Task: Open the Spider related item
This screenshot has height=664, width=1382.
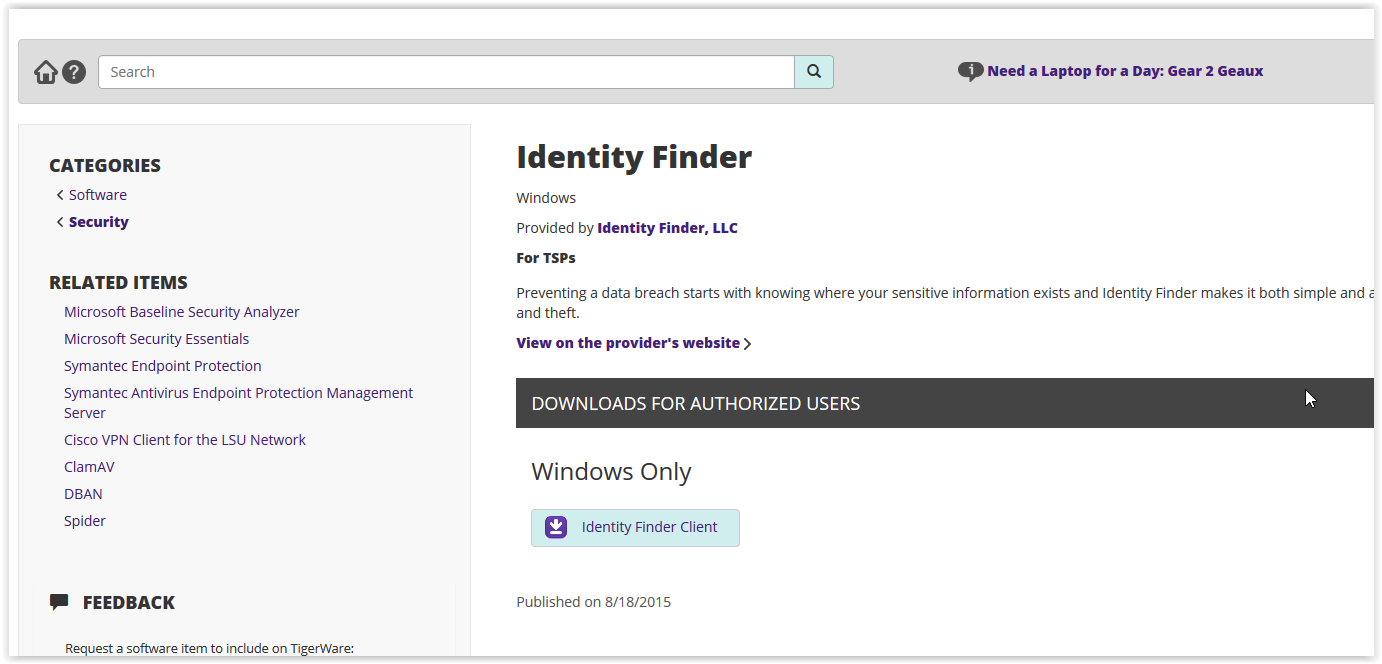Action: point(85,521)
